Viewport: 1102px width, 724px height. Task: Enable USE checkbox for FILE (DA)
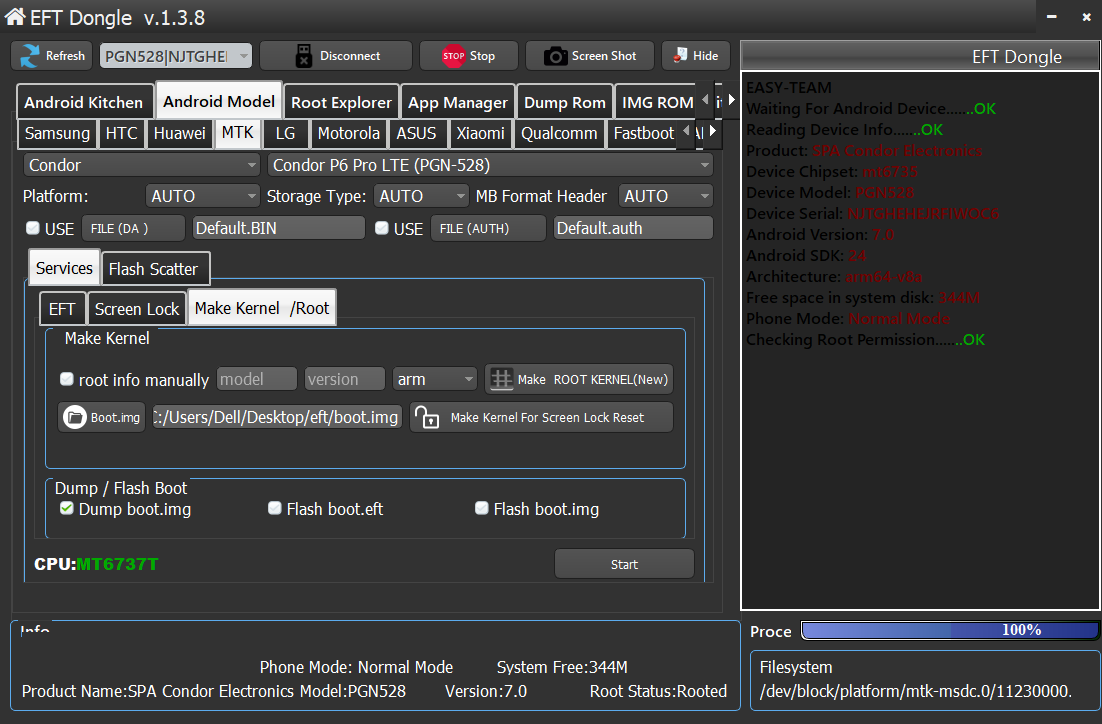click(x=32, y=228)
